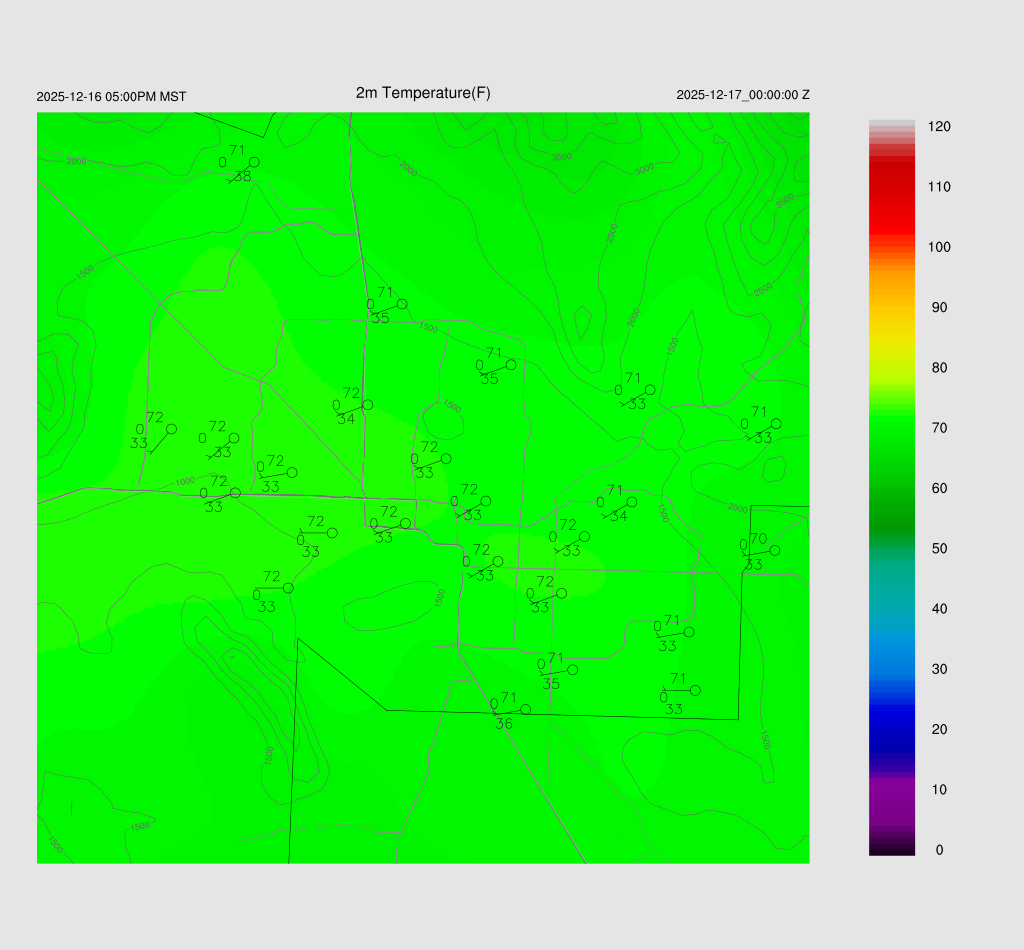Click the station circle showing 72 over 34
The image size is (1024, 950).
367,405
